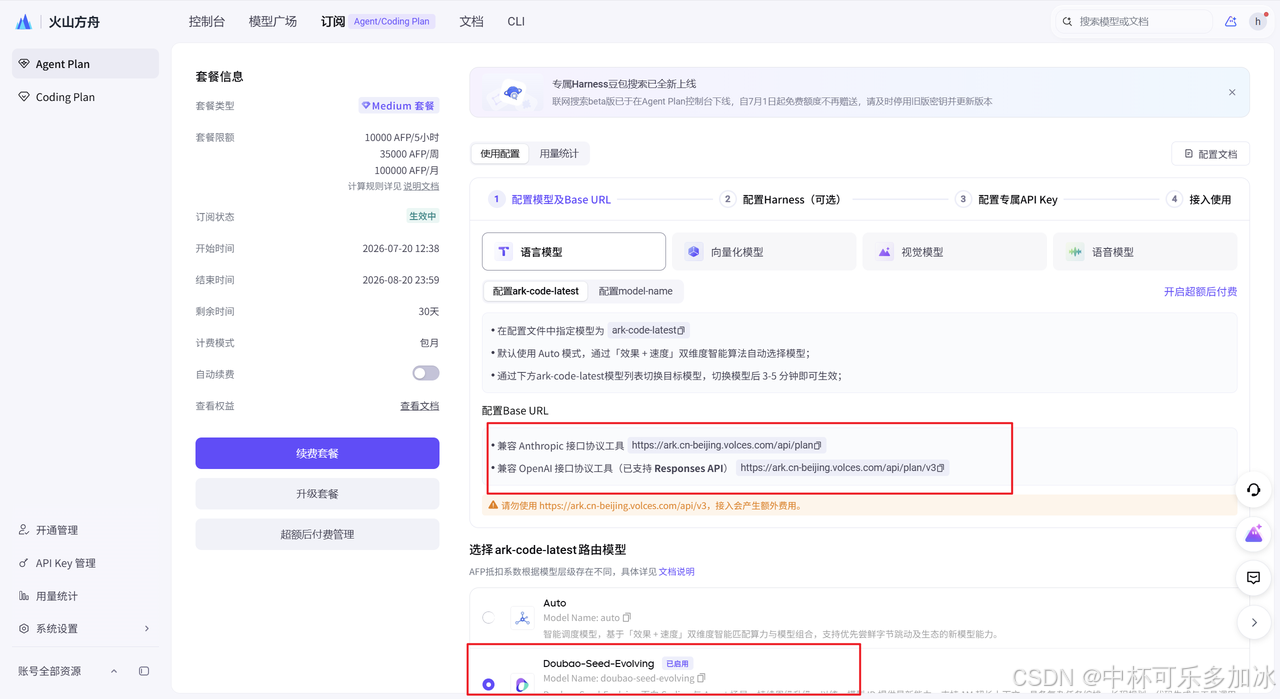Switch to the 用量统计 tab
1280x699 pixels.
click(x=559, y=154)
